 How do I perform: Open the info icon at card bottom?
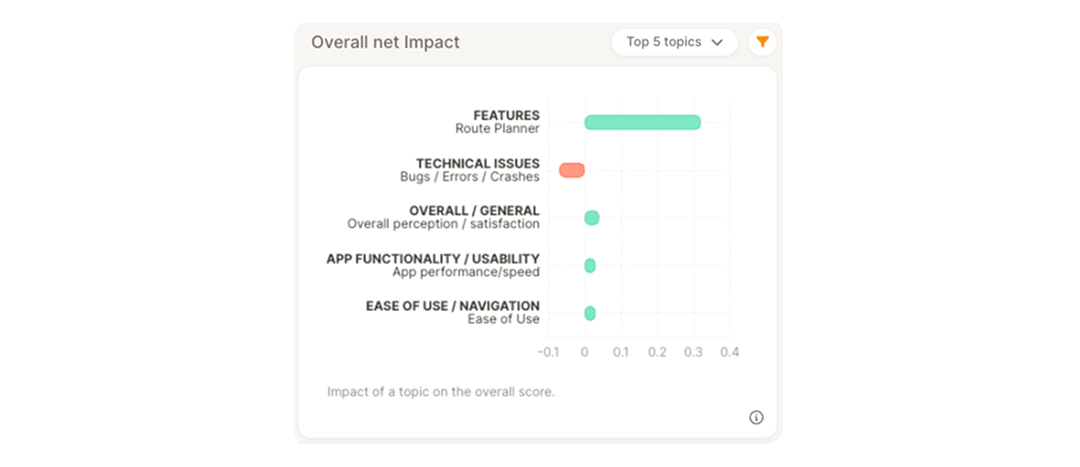pyautogui.click(x=756, y=417)
